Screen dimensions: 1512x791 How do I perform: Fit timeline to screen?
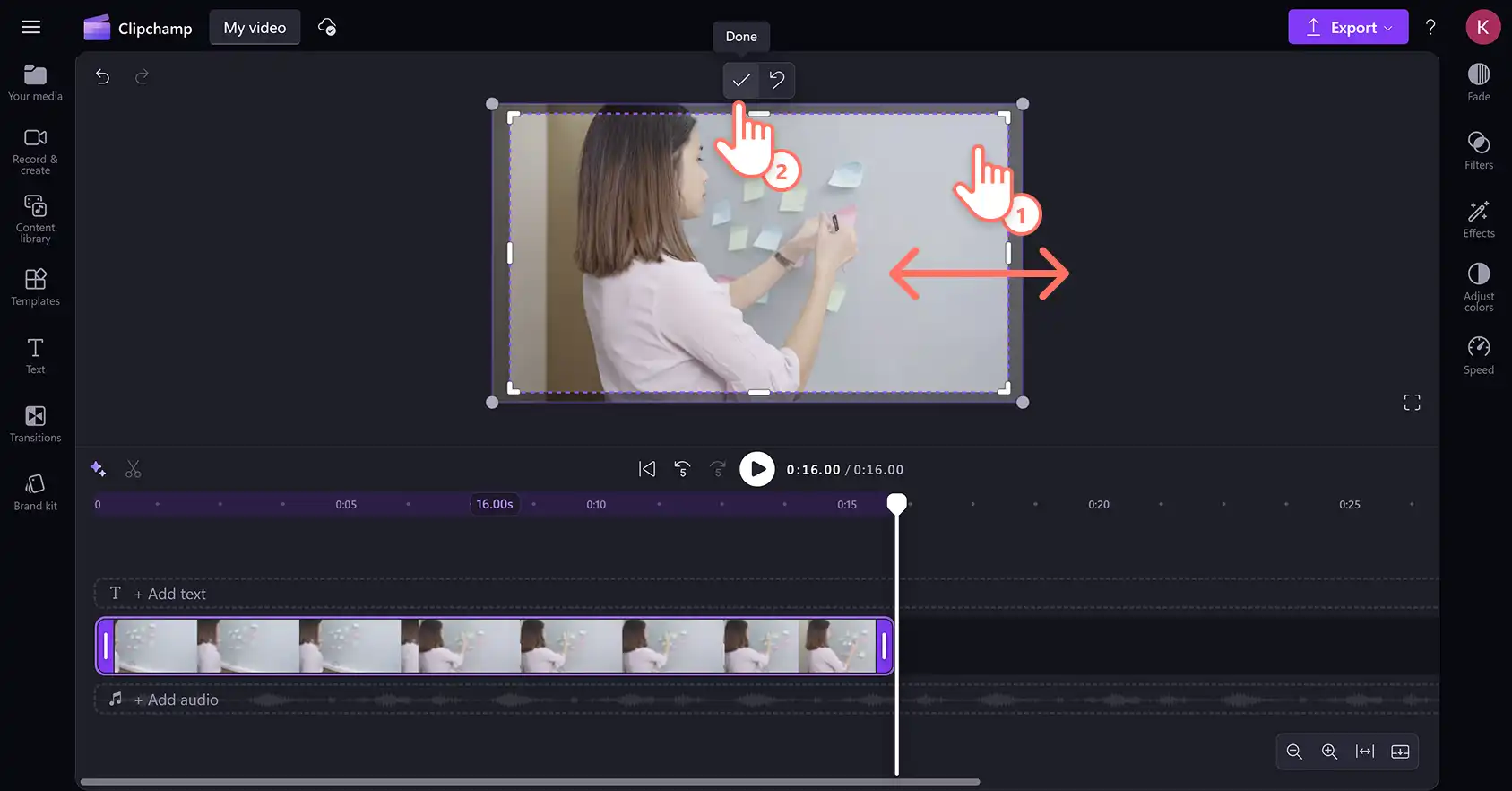pos(1365,752)
